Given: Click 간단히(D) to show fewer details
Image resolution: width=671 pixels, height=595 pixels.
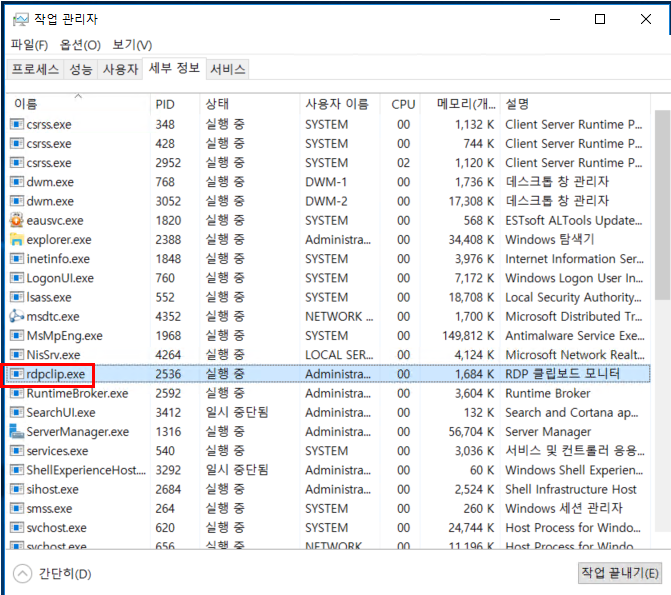Looking at the screenshot, I should point(65,574).
